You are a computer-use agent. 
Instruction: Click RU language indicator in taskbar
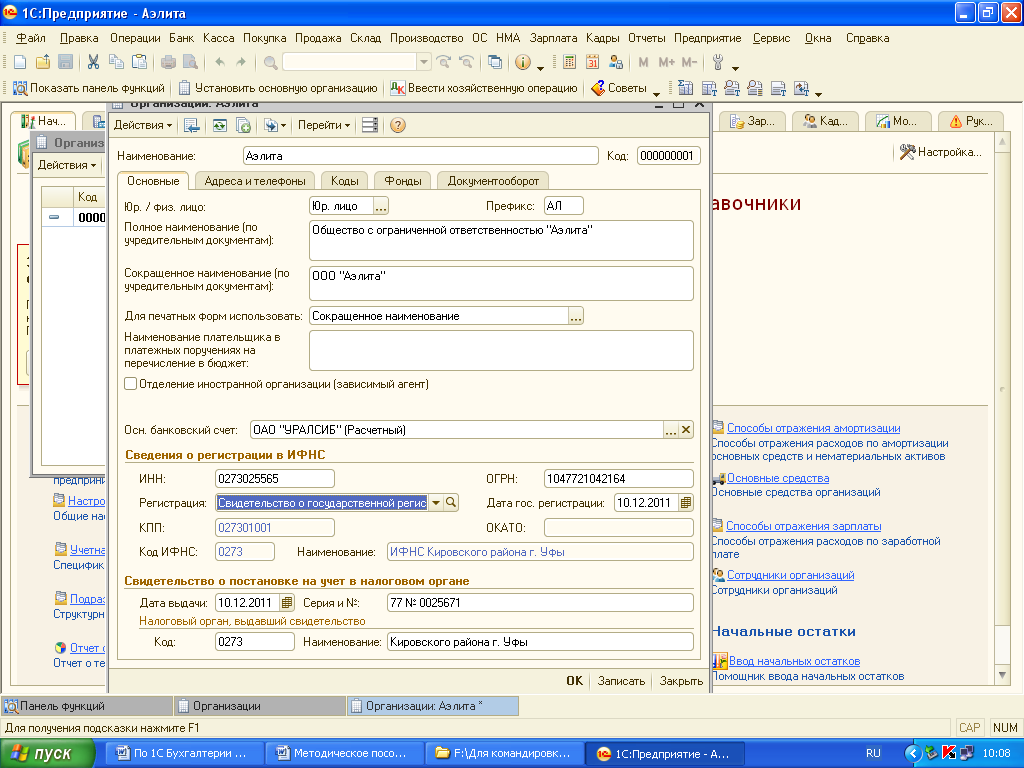tap(873, 753)
